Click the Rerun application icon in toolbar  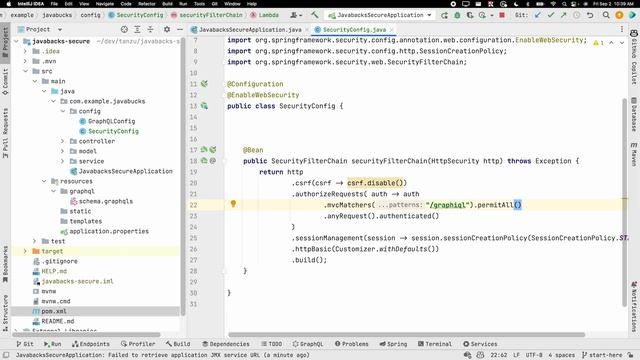point(444,15)
